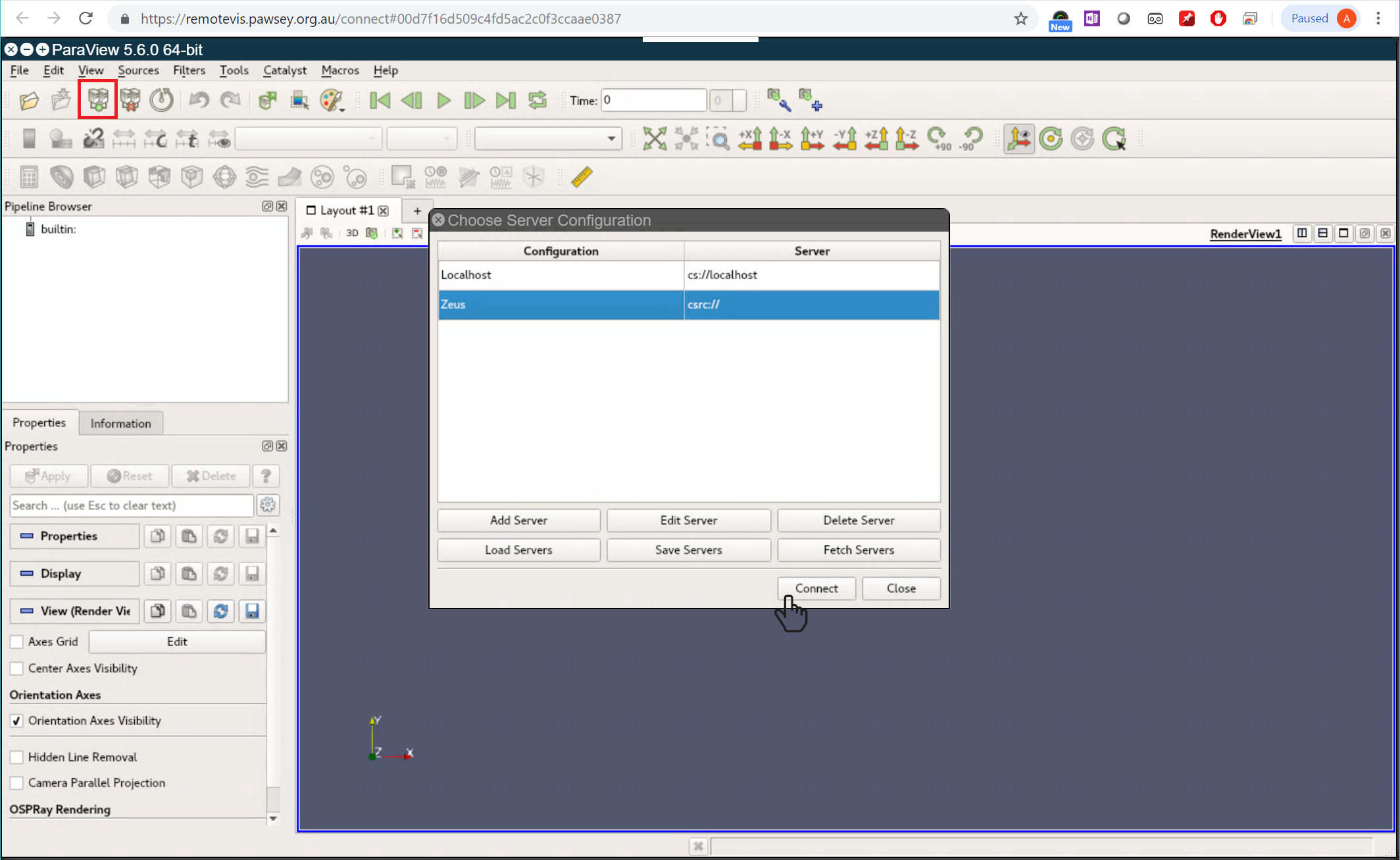
Task: Click the Open file folder icon
Action: point(29,100)
